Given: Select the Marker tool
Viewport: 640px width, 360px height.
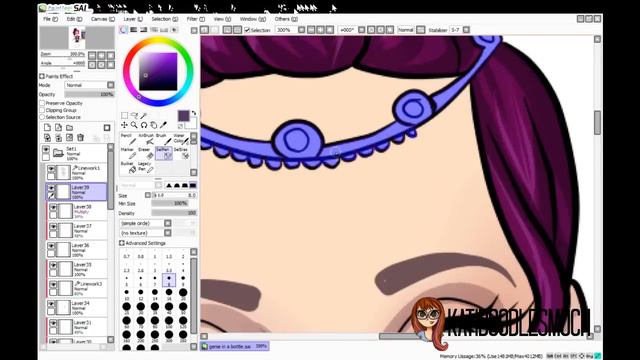Looking at the screenshot, I should [128, 153].
